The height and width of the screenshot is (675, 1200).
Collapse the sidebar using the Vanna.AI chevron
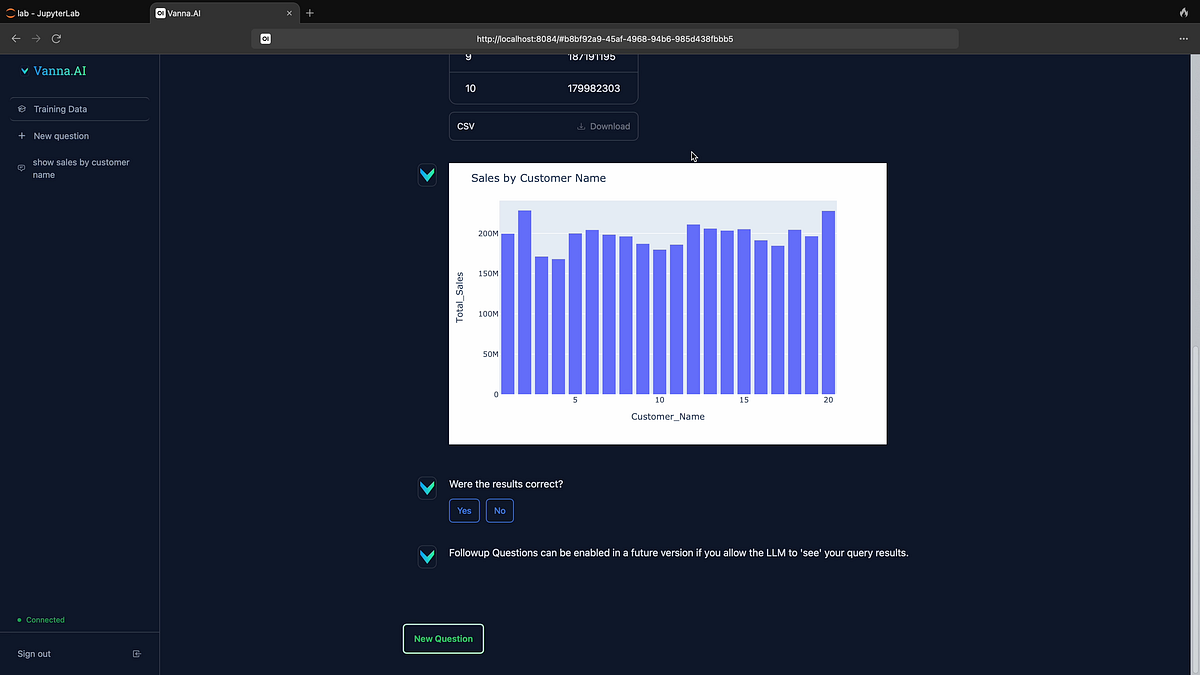pyautogui.click(x=23, y=71)
